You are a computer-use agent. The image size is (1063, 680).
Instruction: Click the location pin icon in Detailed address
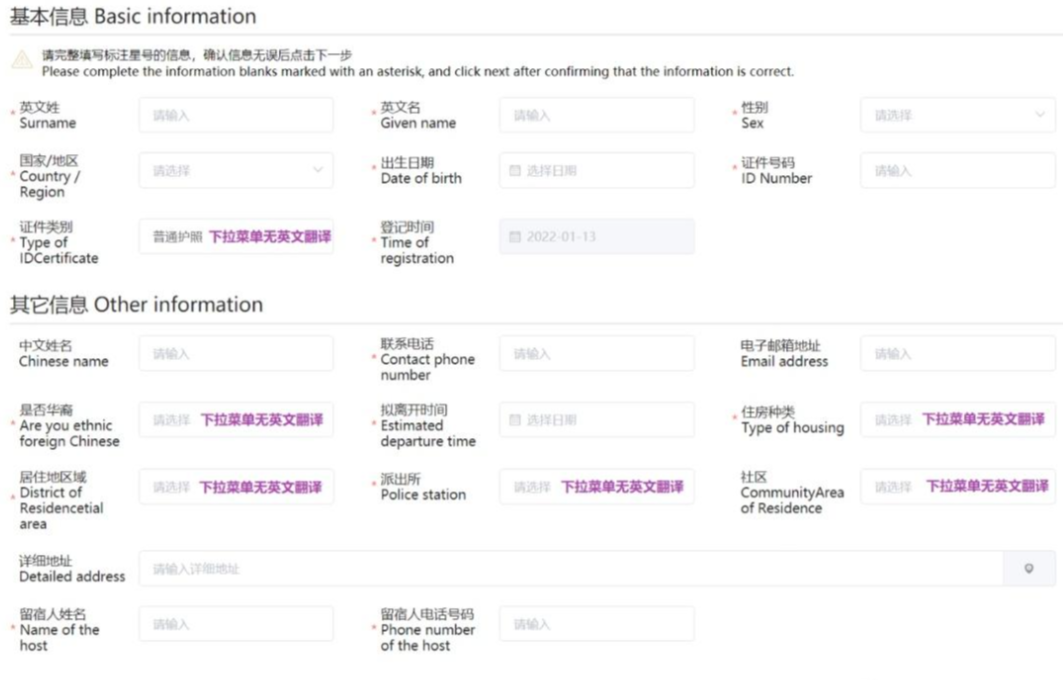click(x=1029, y=569)
